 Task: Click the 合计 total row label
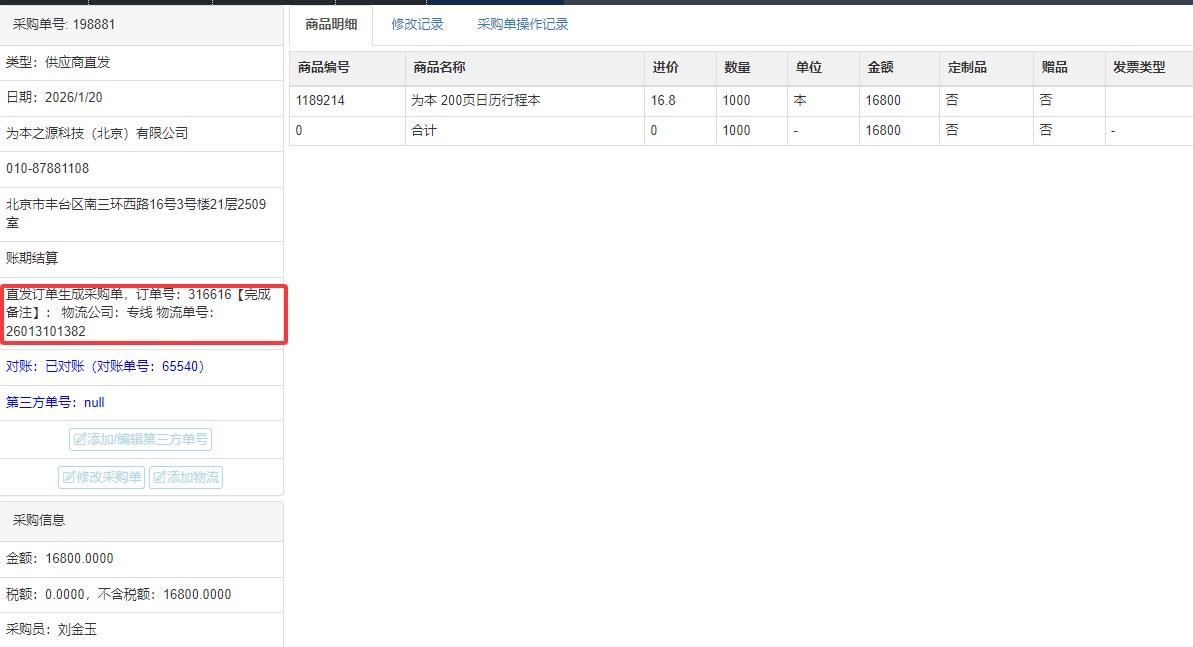point(424,131)
